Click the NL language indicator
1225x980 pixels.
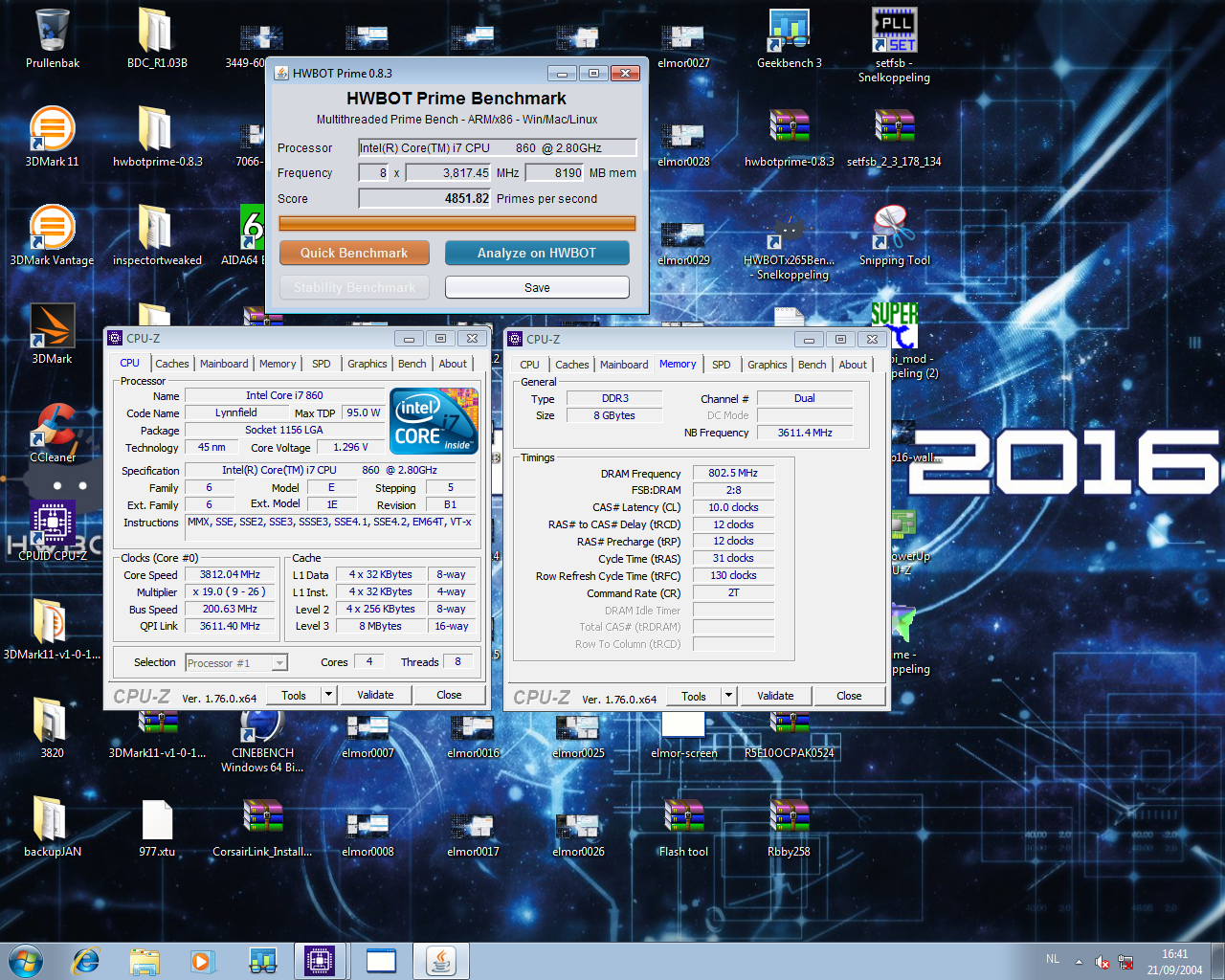click(x=1053, y=959)
